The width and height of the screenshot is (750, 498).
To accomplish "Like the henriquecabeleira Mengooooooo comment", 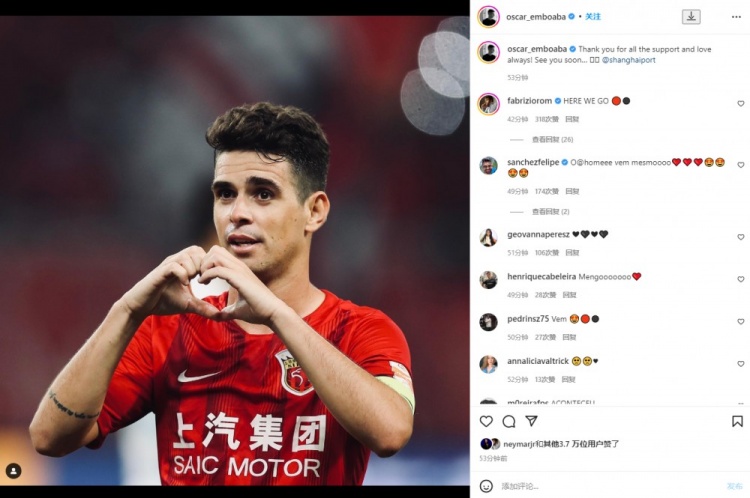I will [740, 279].
